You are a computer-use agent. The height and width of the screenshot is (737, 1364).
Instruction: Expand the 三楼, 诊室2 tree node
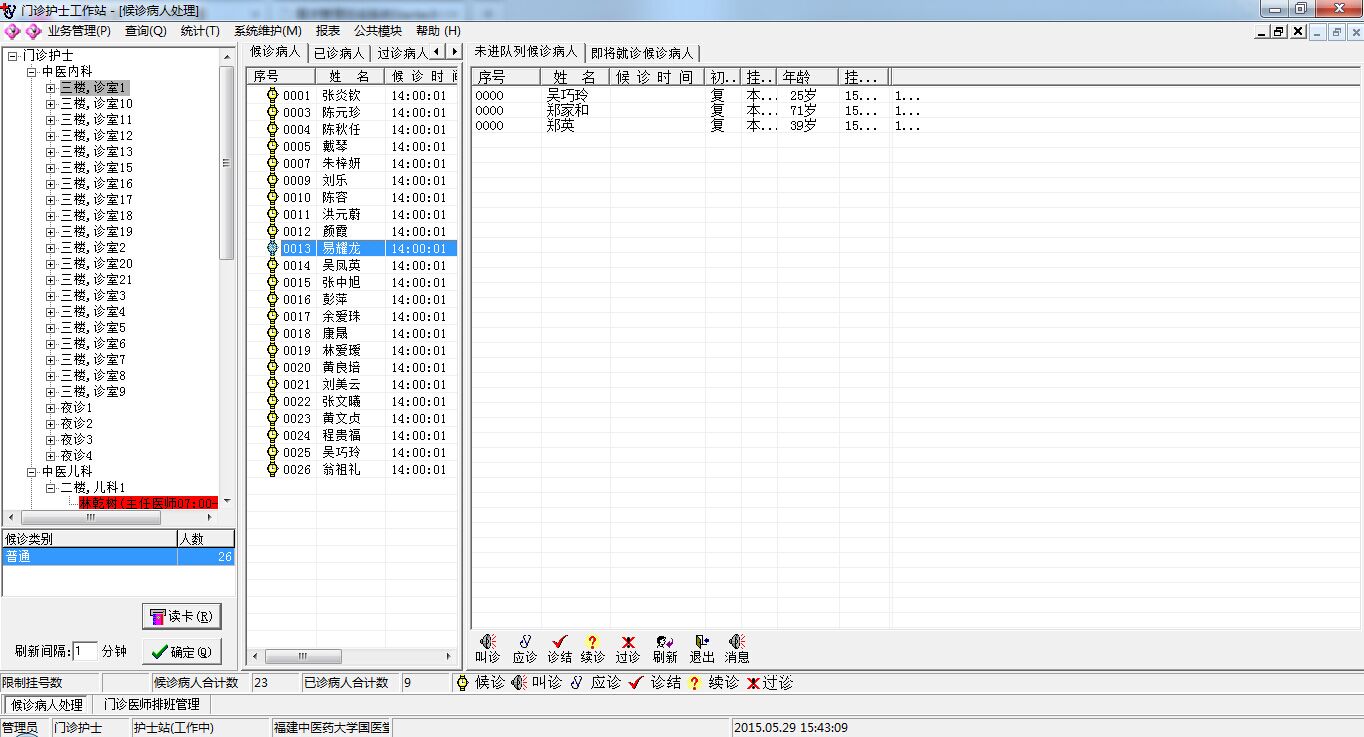click(50, 248)
